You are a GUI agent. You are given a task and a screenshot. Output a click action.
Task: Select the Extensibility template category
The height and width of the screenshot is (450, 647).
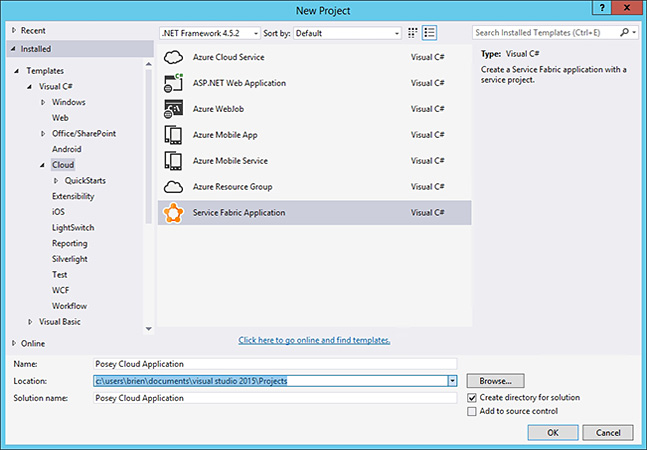(73, 196)
